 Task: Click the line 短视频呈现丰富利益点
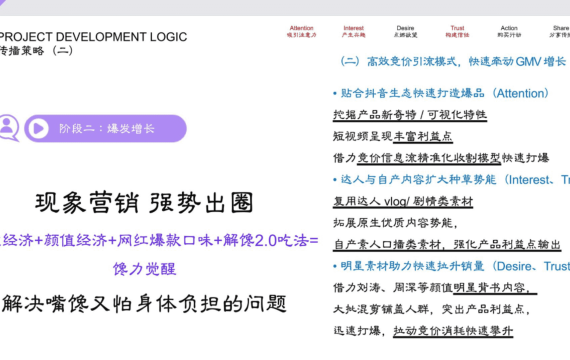click(x=393, y=136)
